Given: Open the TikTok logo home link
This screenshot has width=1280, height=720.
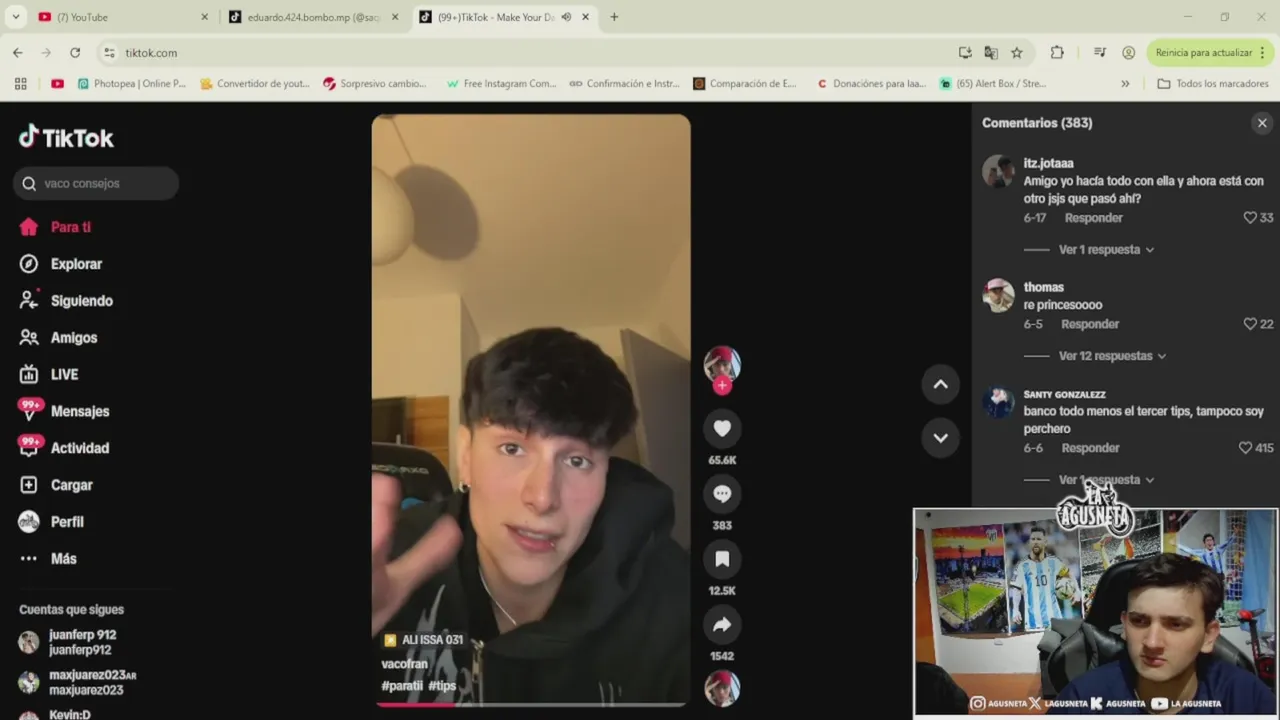Looking at the screenshot, I should click(x=66, y=137).
